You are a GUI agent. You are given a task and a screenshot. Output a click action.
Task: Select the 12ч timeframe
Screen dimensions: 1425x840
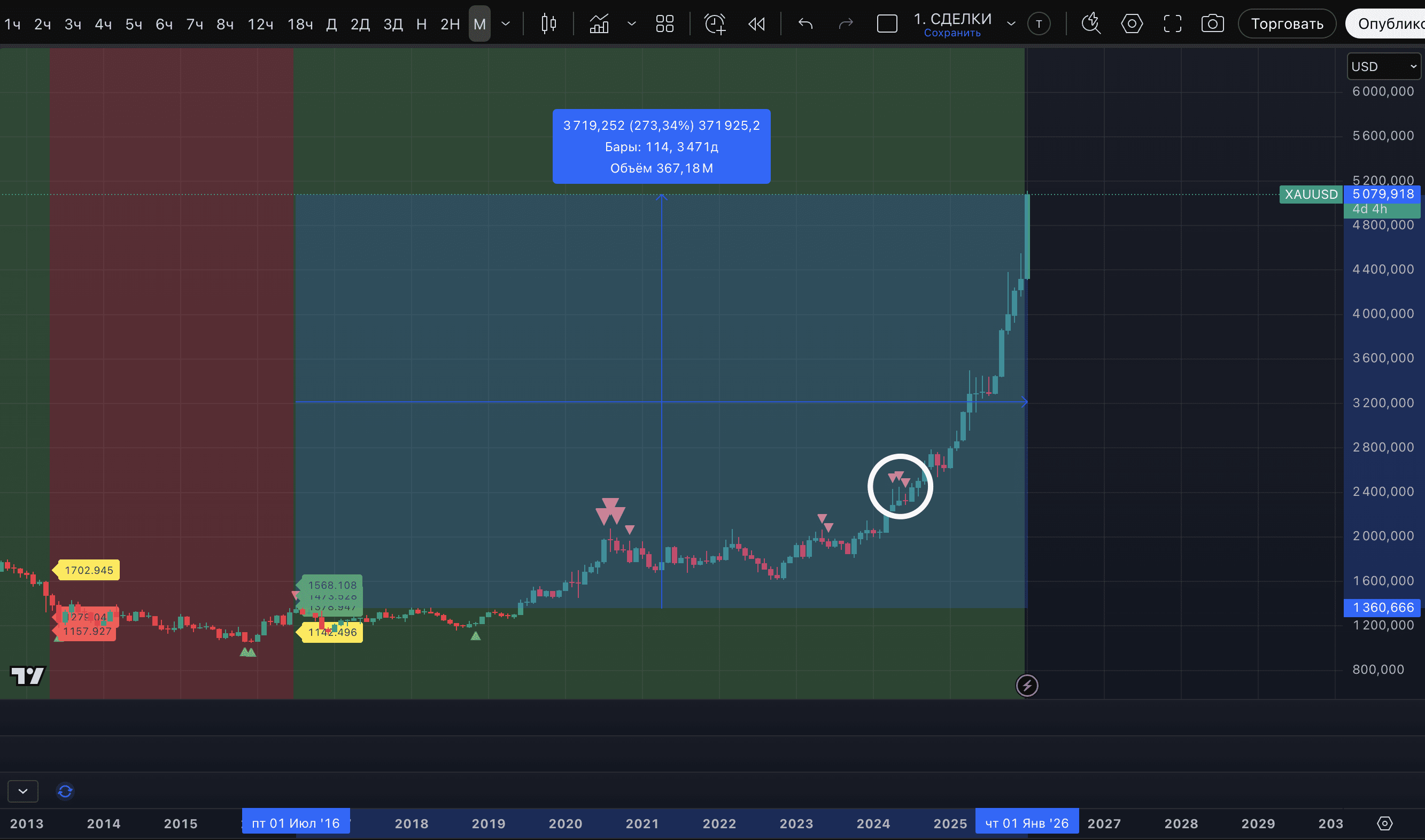tap(260, 25)
